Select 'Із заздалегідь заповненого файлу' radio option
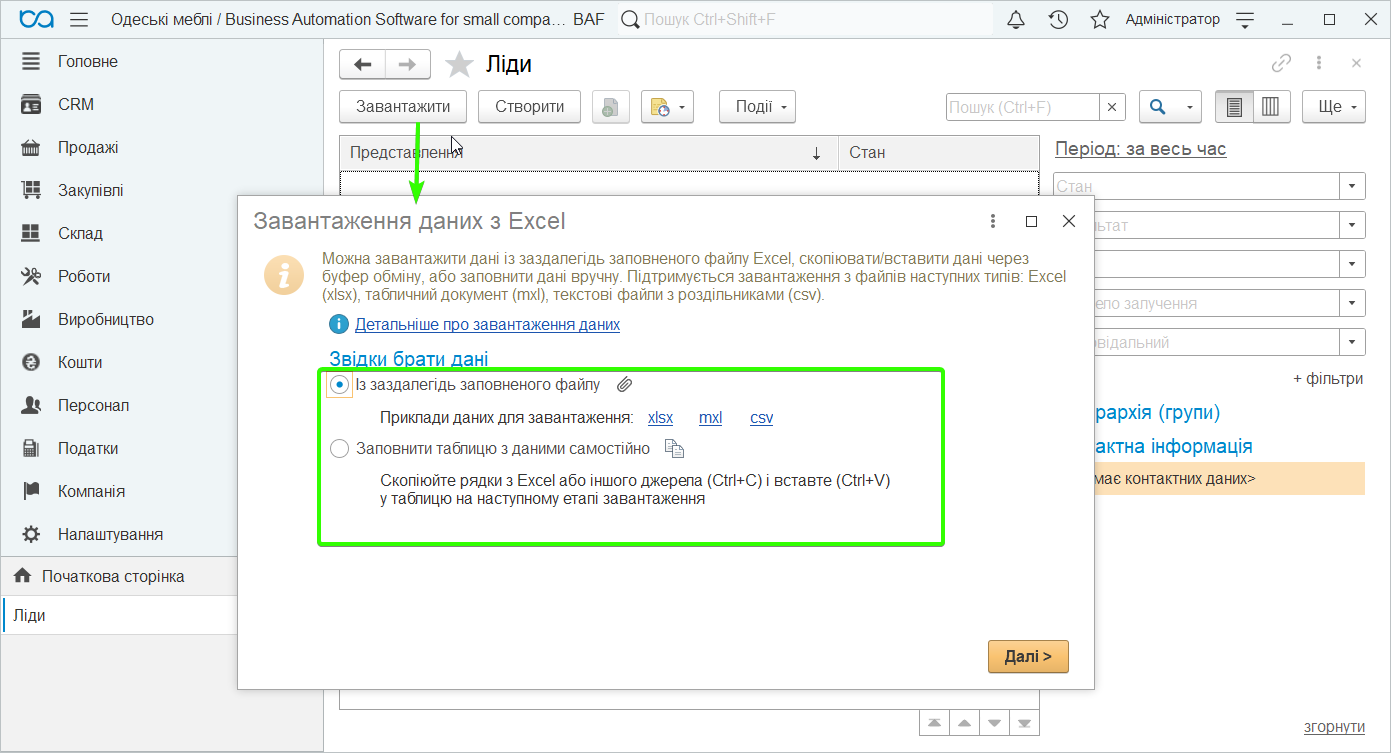 pyautogui.click(x=340, y=385)
